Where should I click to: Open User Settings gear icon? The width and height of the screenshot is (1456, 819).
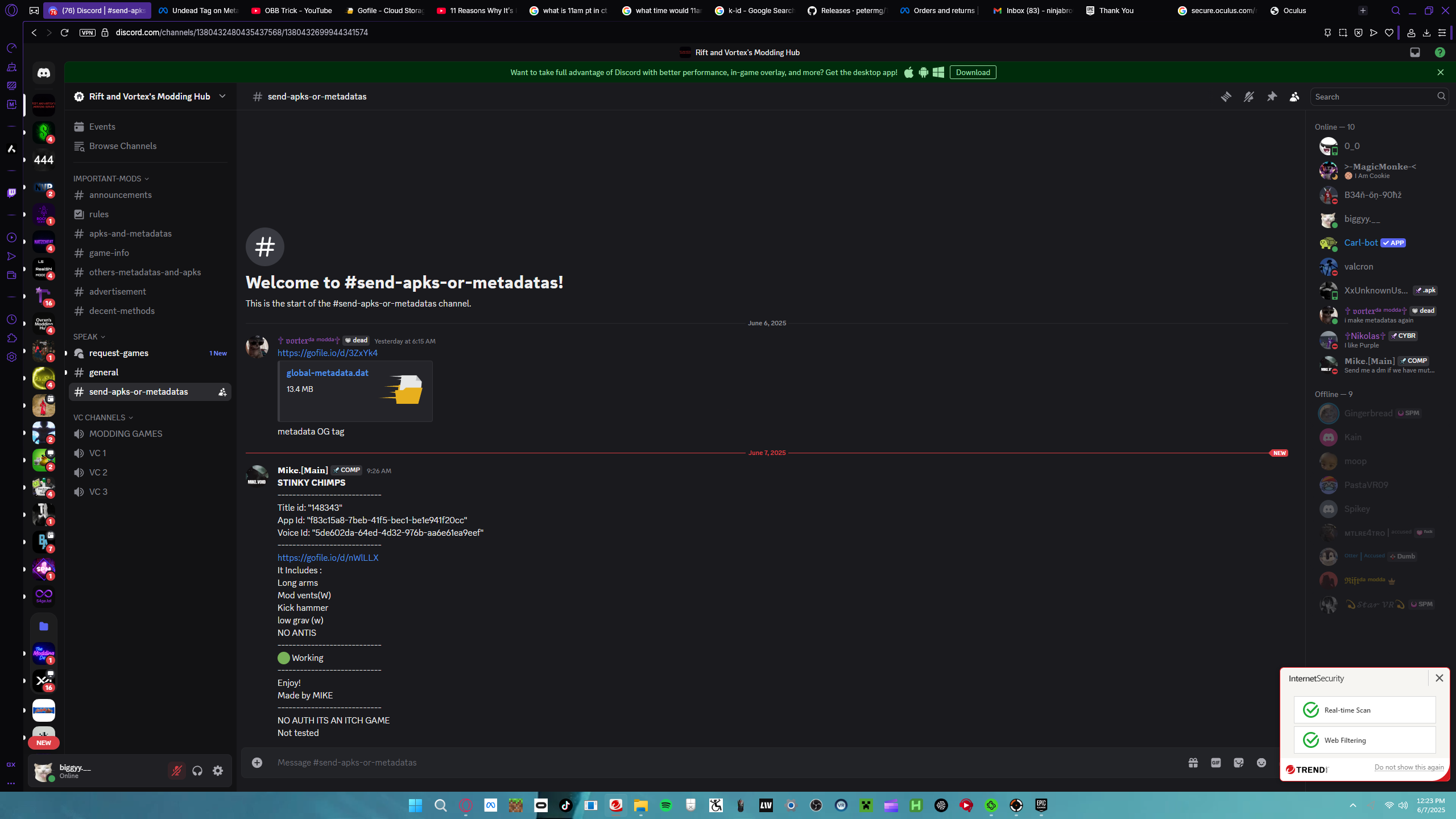tap(218, 771)
